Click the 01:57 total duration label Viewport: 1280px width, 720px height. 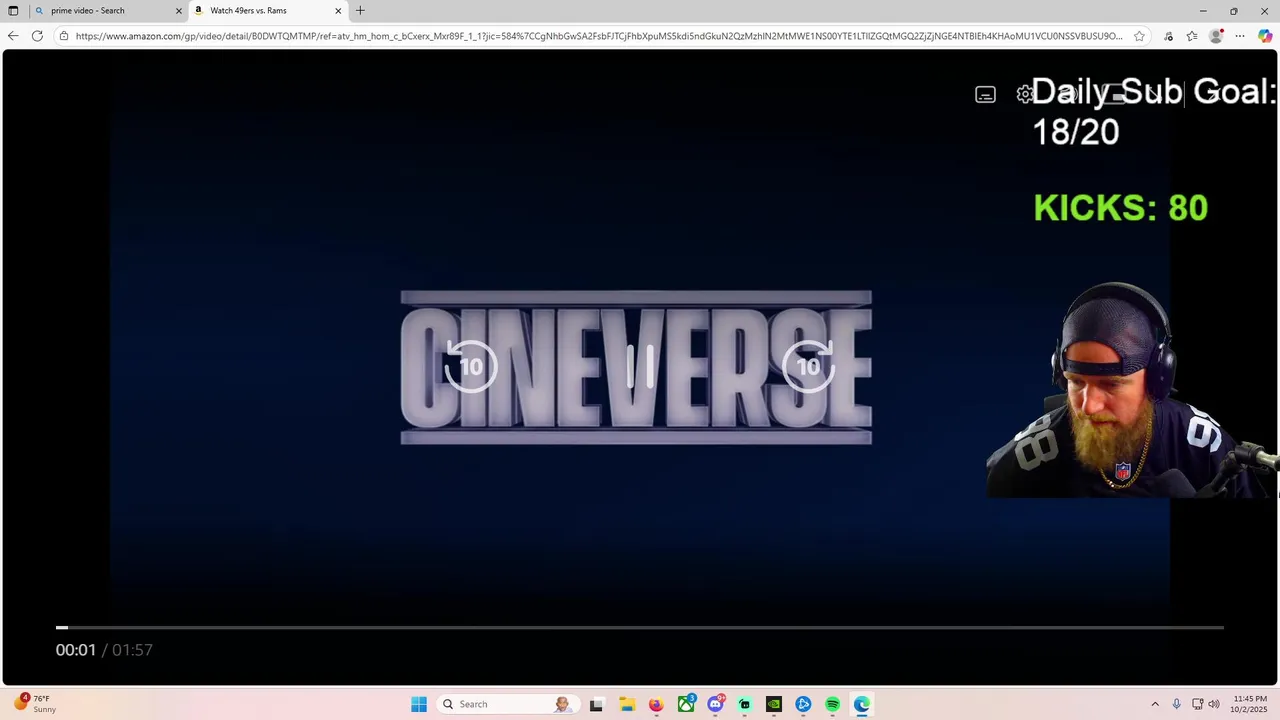(x=132, y=650)
